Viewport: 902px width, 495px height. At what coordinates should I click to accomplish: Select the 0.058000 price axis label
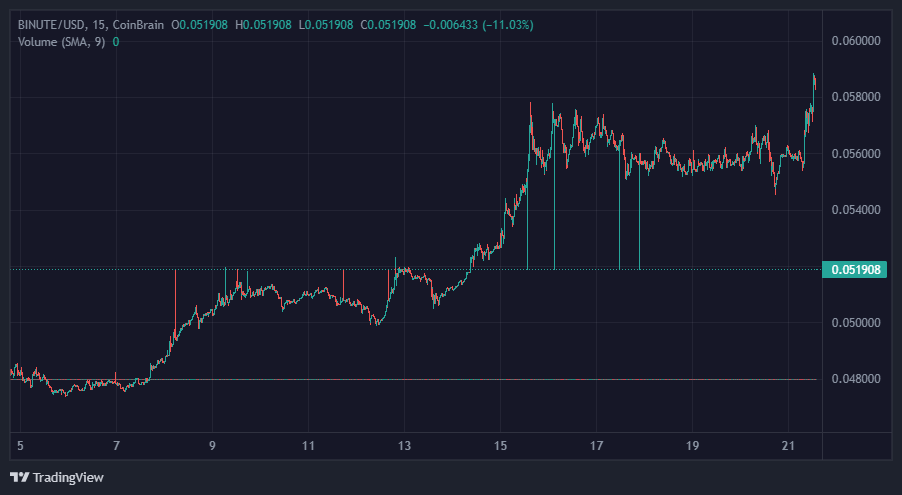pyautogui.click(x=856, y=97)
